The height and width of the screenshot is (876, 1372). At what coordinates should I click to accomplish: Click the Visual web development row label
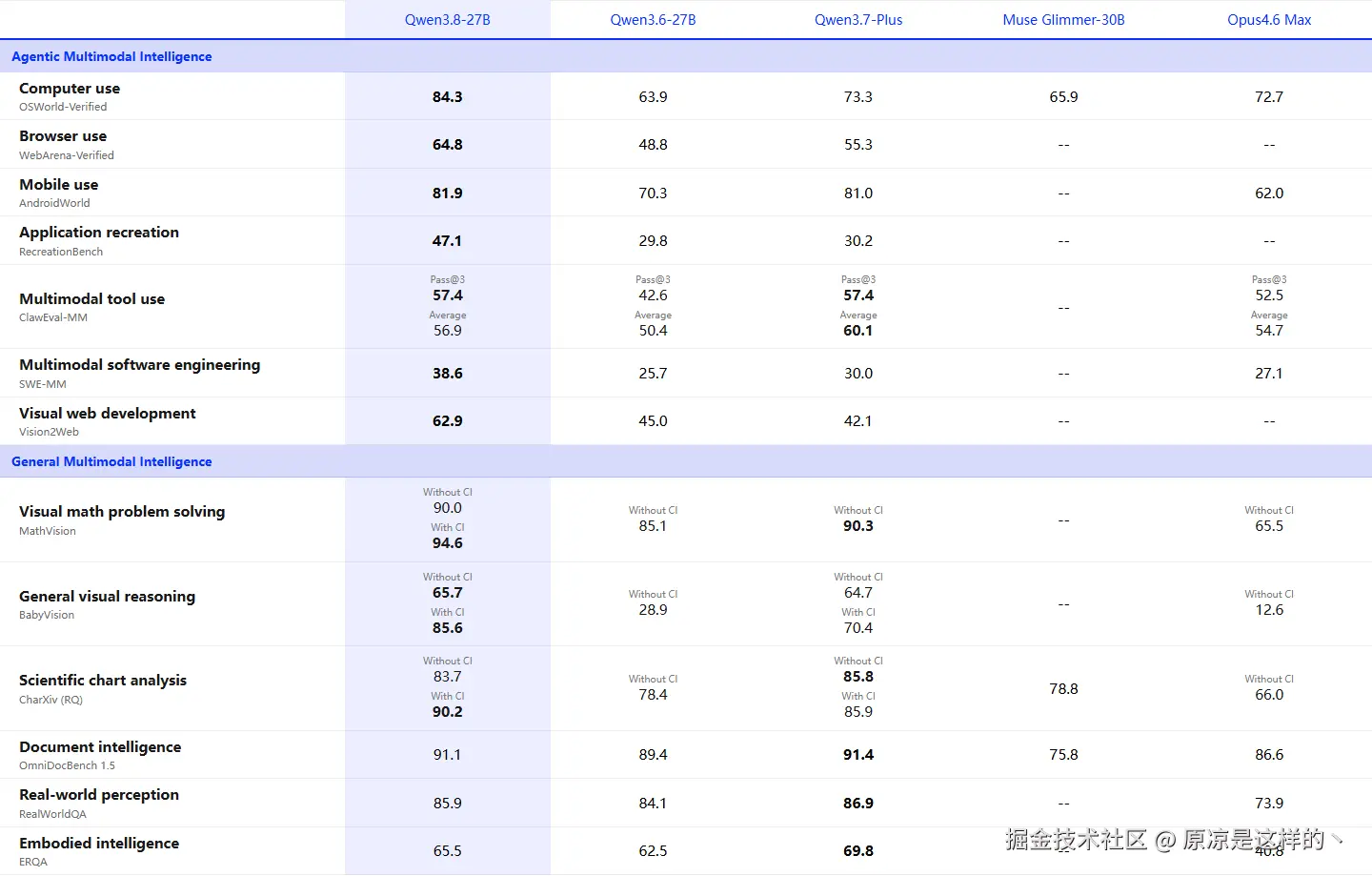[108, 414]
